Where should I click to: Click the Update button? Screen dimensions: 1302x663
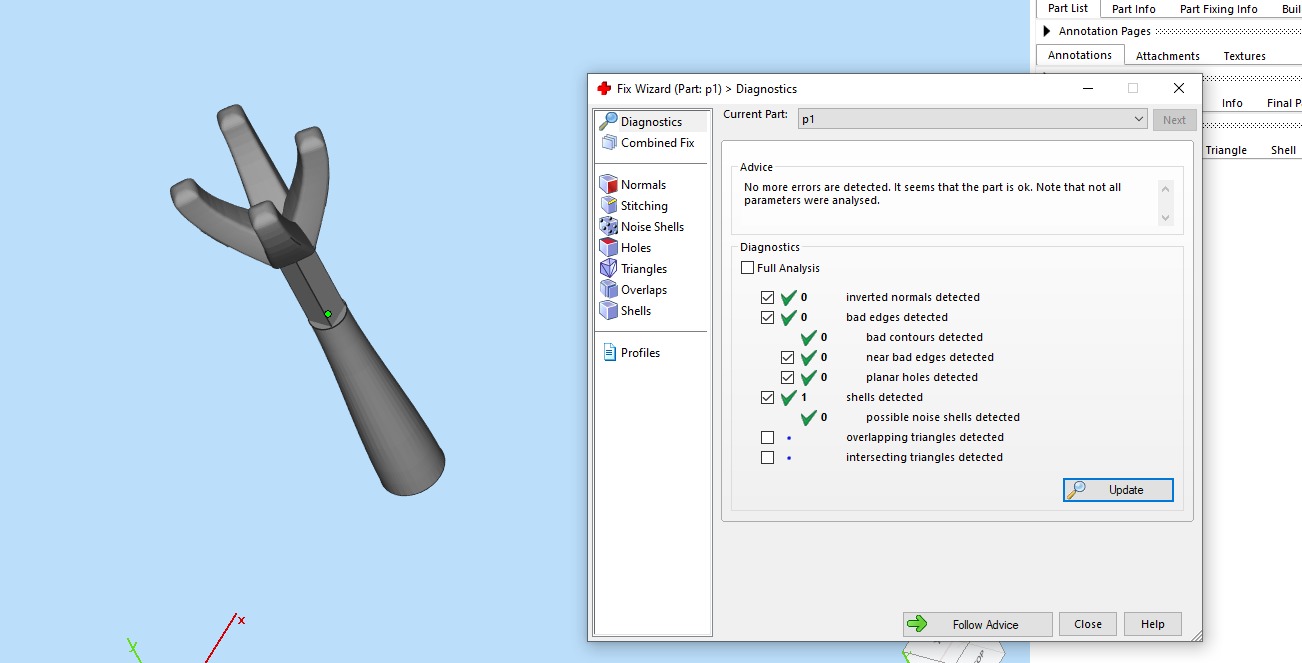click(x=1118, y=490)
